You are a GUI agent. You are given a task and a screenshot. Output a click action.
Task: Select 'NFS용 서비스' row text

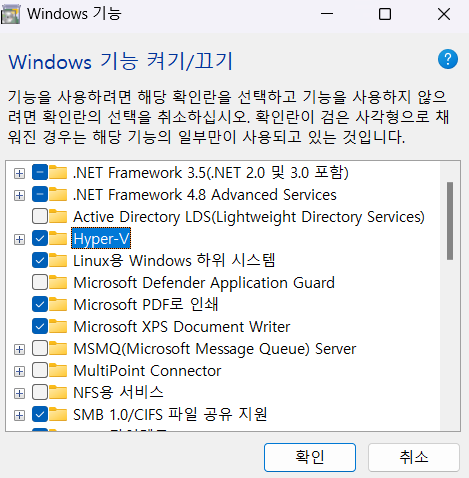tap(118, 393)
